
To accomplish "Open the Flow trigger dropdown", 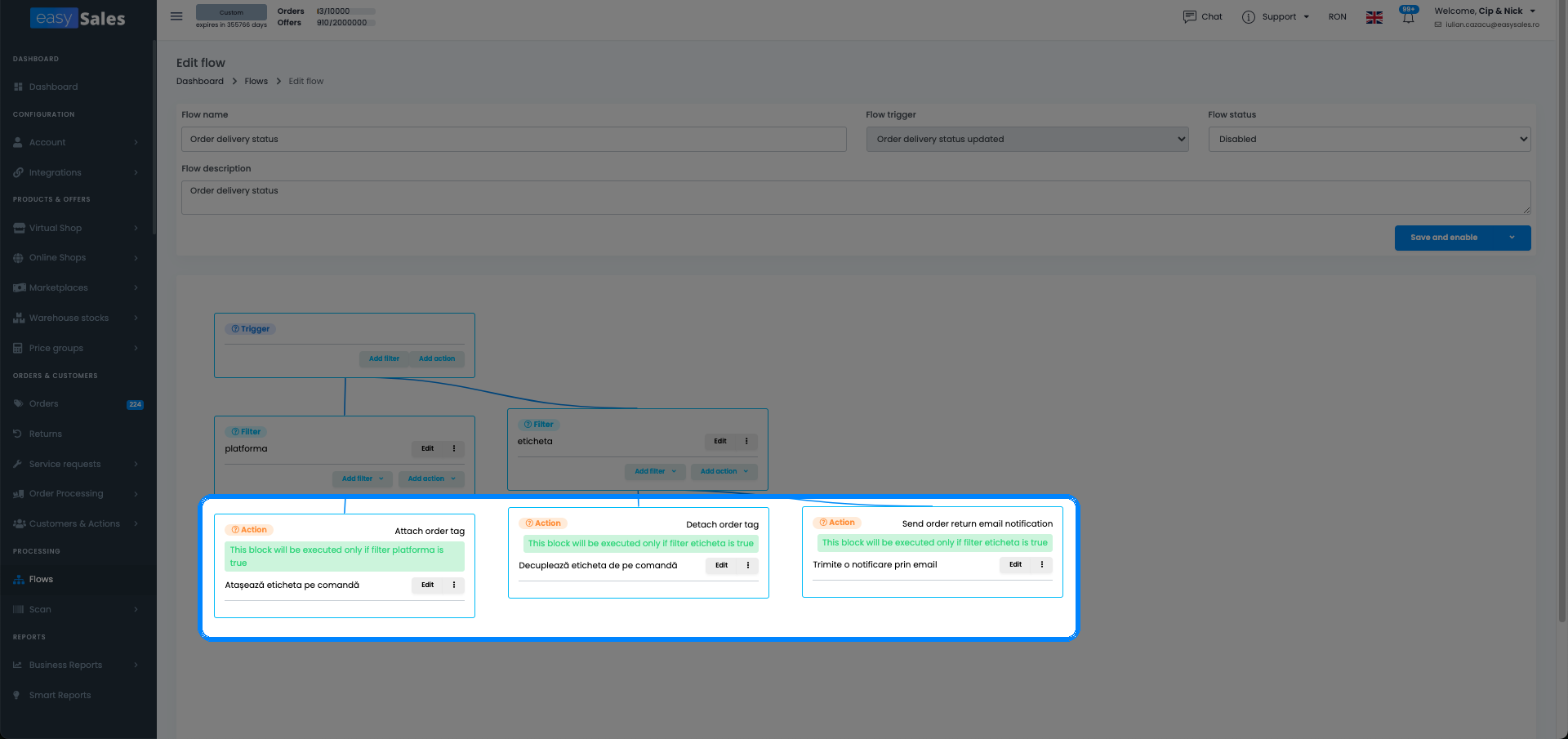I will tap(1027, 139).
